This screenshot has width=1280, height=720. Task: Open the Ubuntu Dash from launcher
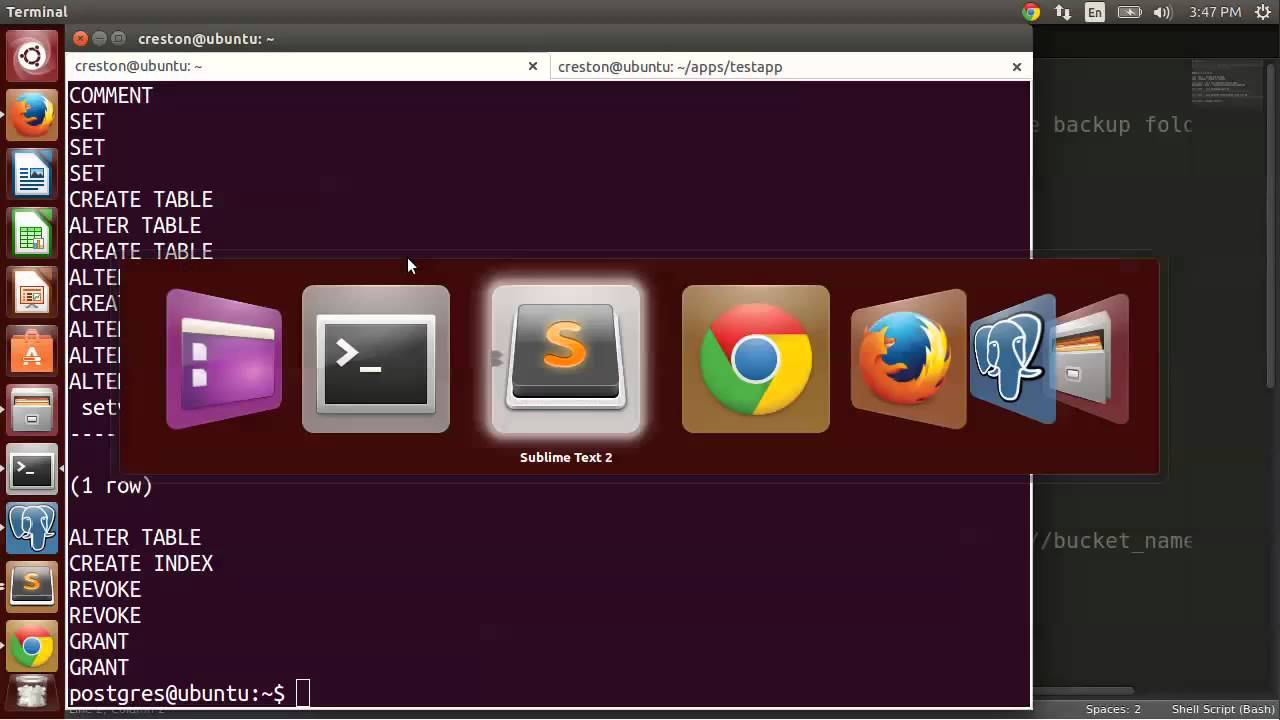tap(32, 57)
